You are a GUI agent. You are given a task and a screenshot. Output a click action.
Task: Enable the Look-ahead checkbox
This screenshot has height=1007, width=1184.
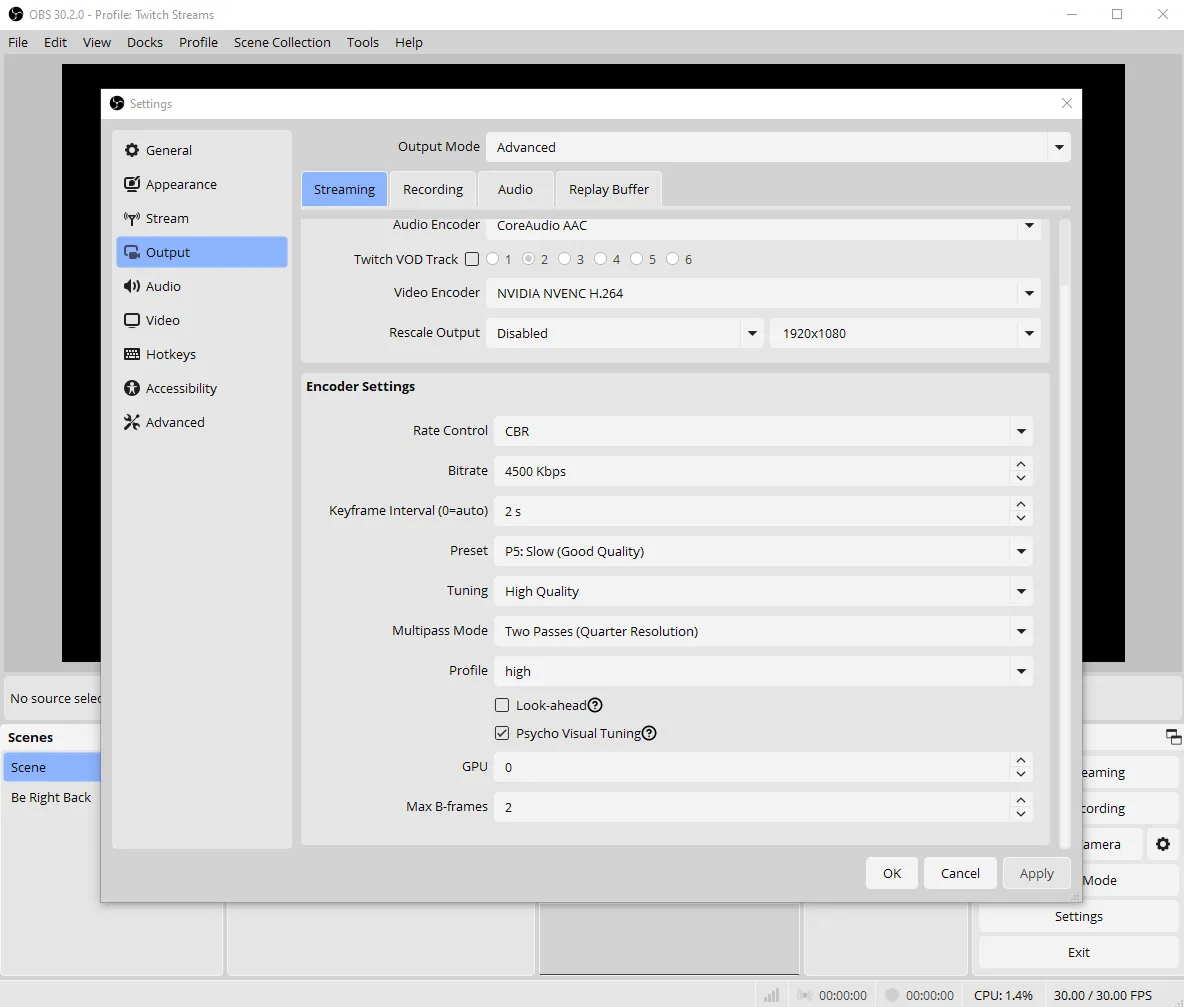[502, 705]
